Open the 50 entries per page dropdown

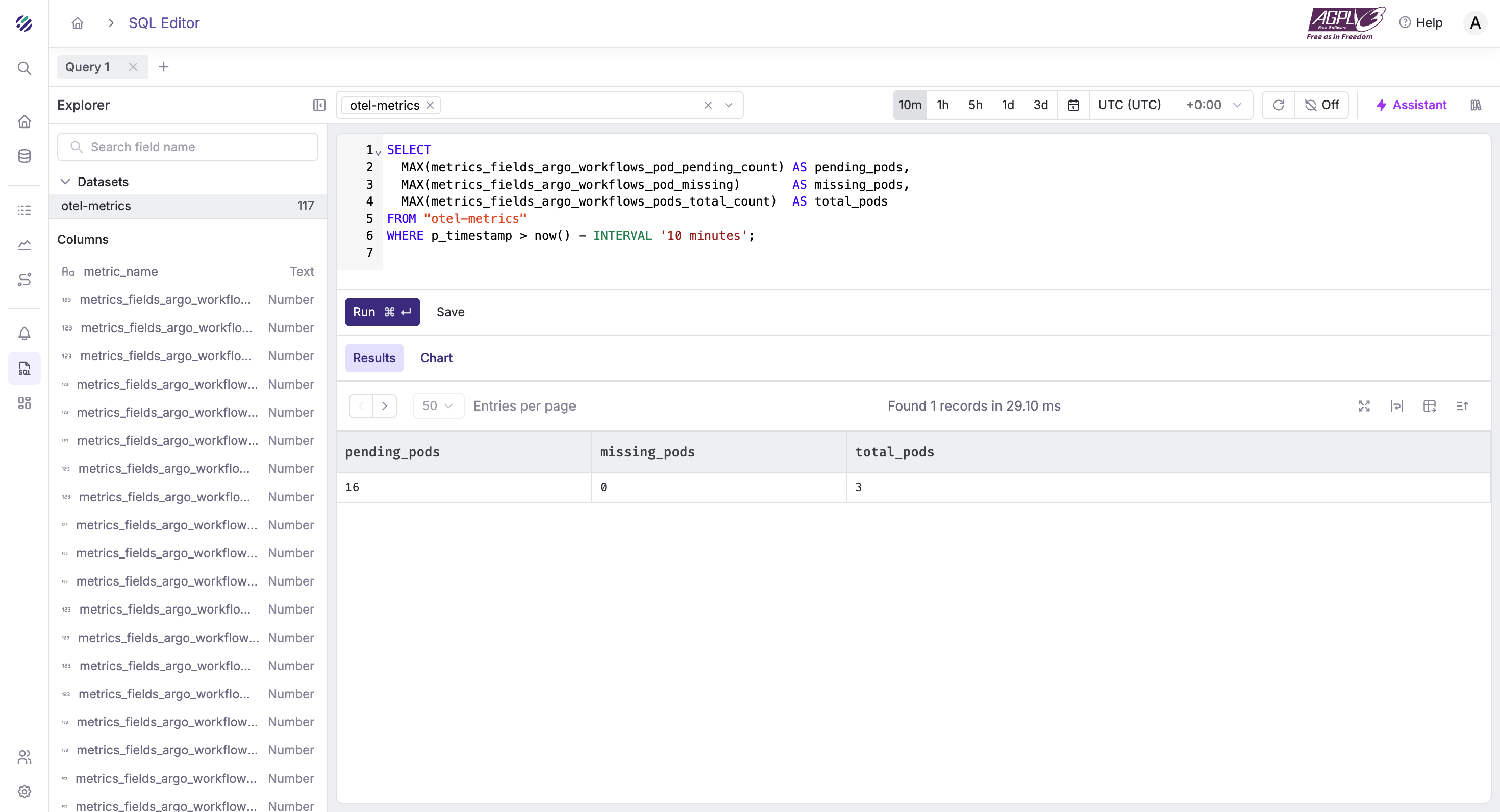pyautogui.click(x=438, y=405)
